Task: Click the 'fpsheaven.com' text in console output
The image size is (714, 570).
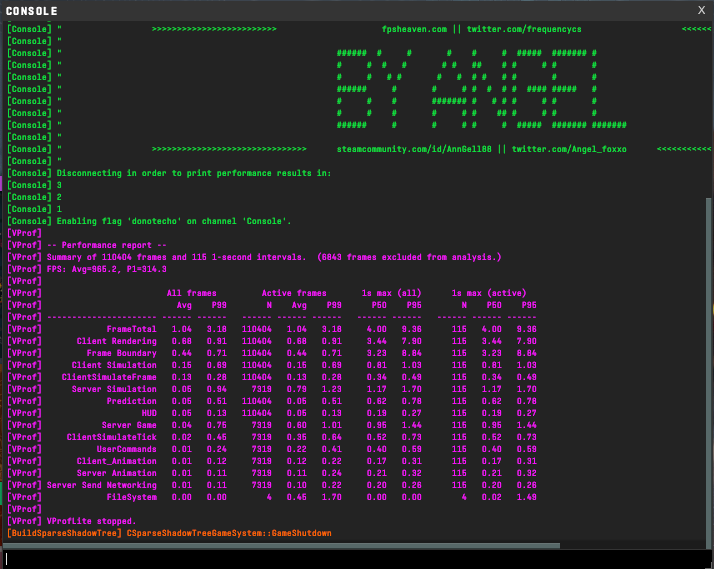Action: 414,29
